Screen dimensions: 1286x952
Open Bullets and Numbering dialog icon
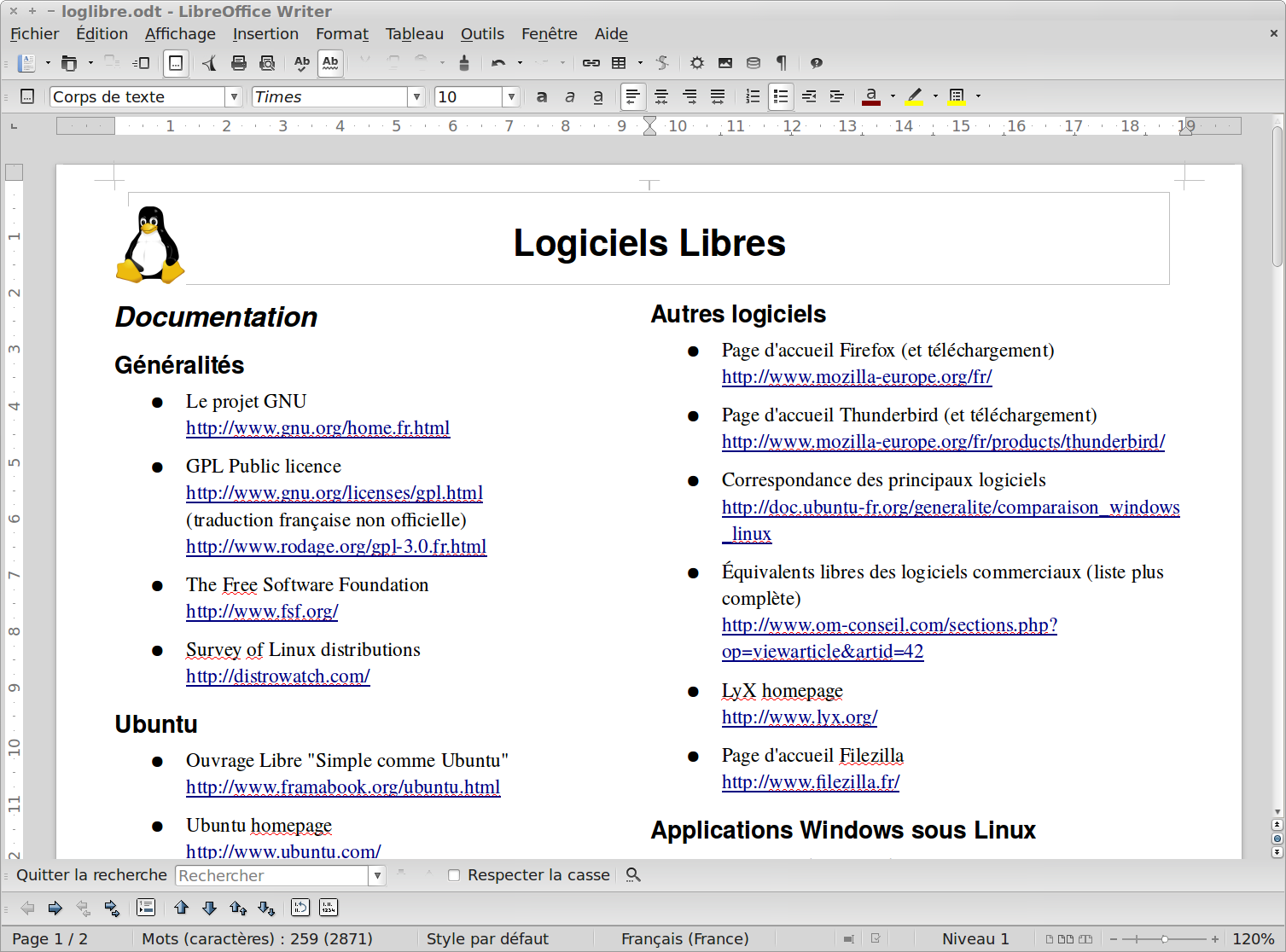point(329,908)
